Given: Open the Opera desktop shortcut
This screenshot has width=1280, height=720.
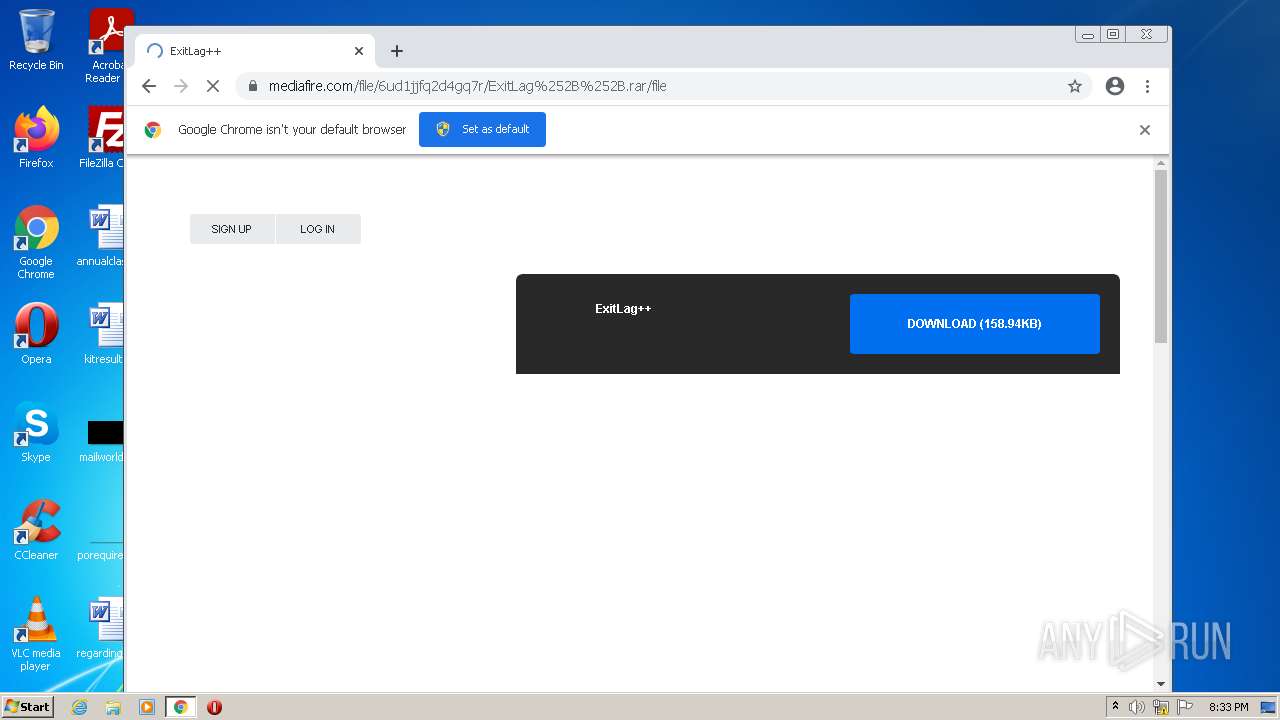Looking at the screenshot, I should click(x=36, y=333).
